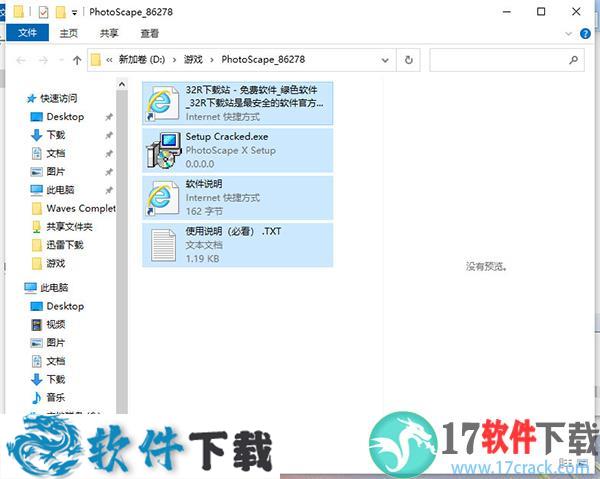Viewport: 600px width, 479px height.
Task: Select Waves Complete folder in quick access
Action: [x=80, y=208]
